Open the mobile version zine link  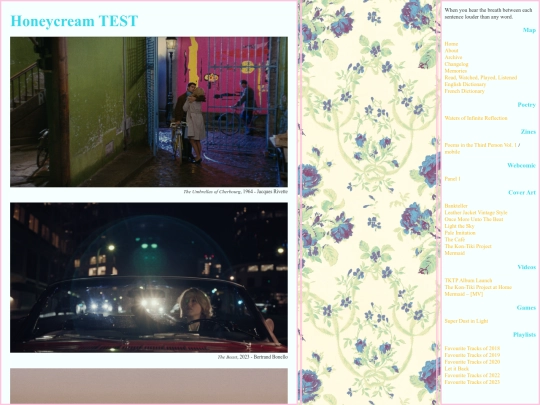tap(452, 152)
